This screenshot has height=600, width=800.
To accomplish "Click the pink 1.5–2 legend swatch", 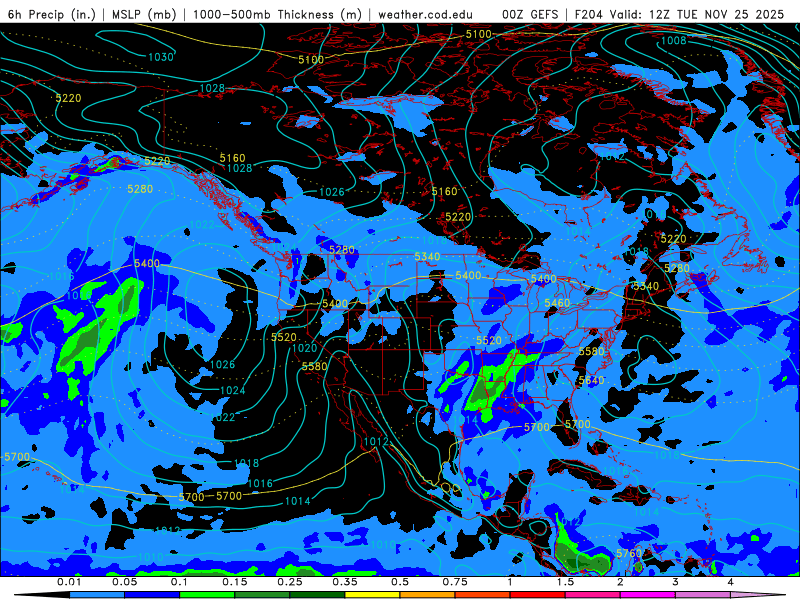I will (593, 595).
